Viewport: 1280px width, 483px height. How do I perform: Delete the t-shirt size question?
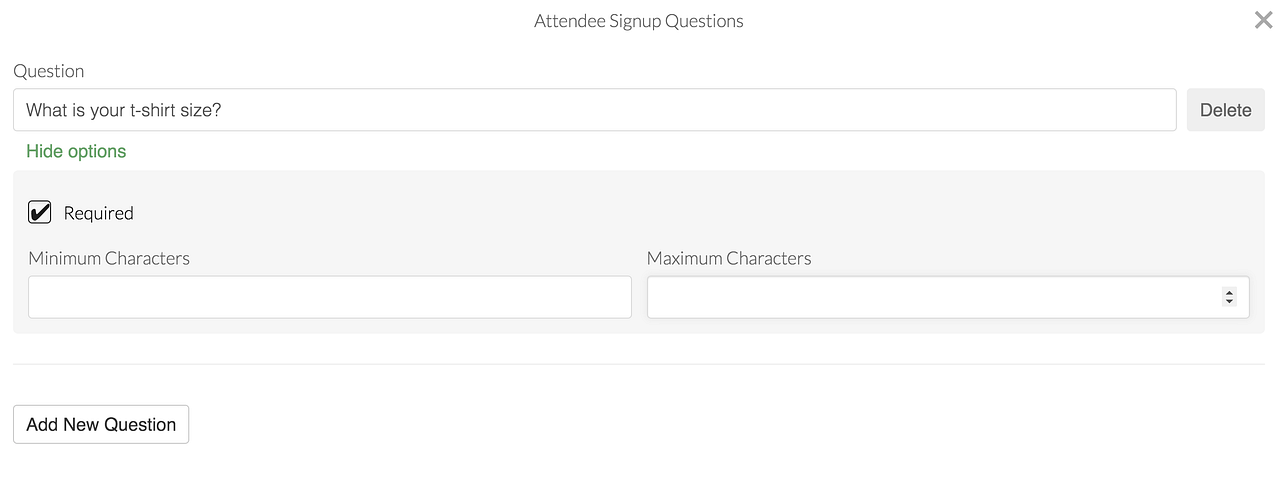tap(1225, 110)
